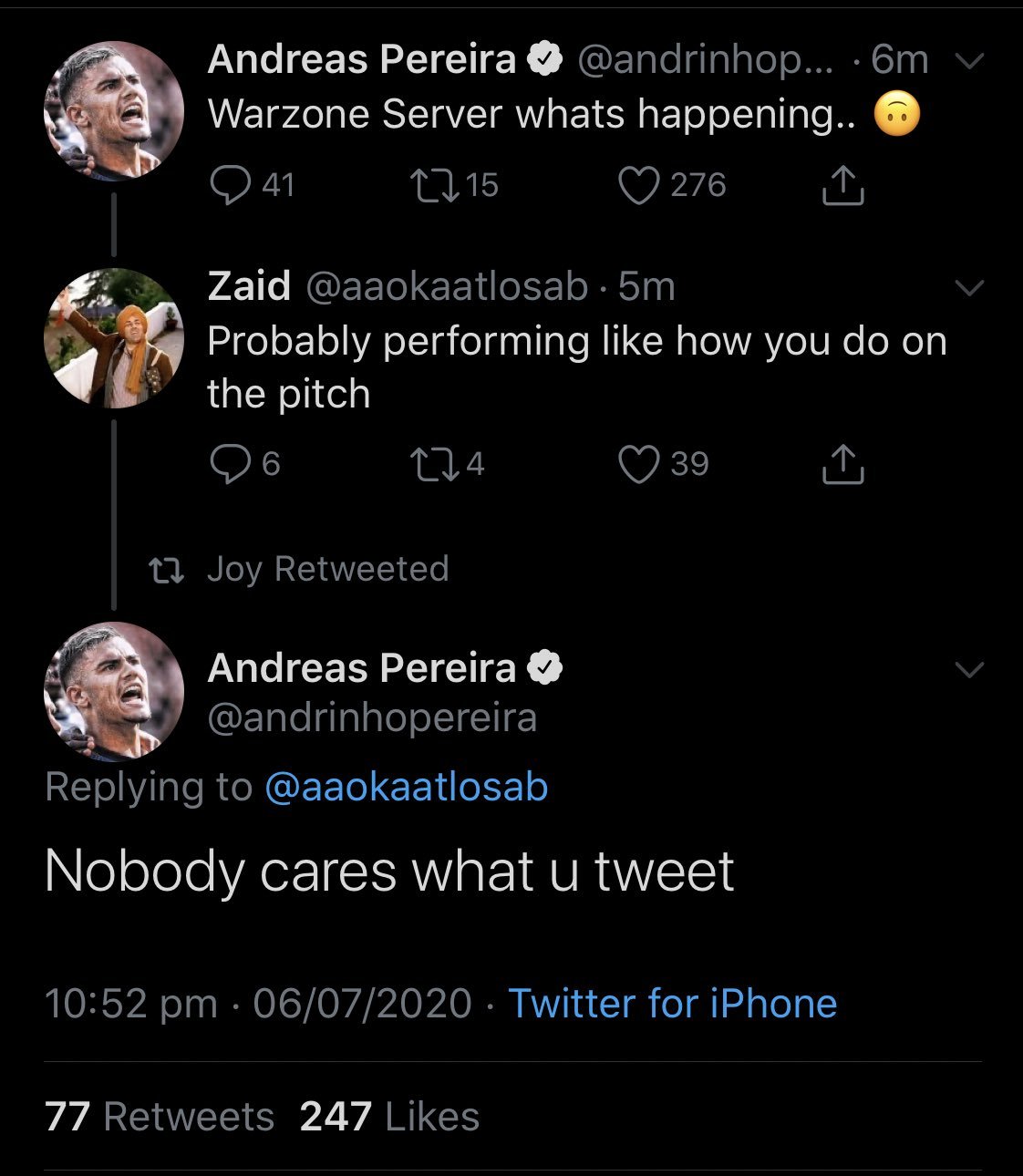
Task: Like Zaid's tweet about the pitch
Action: (x=638, y=464)
